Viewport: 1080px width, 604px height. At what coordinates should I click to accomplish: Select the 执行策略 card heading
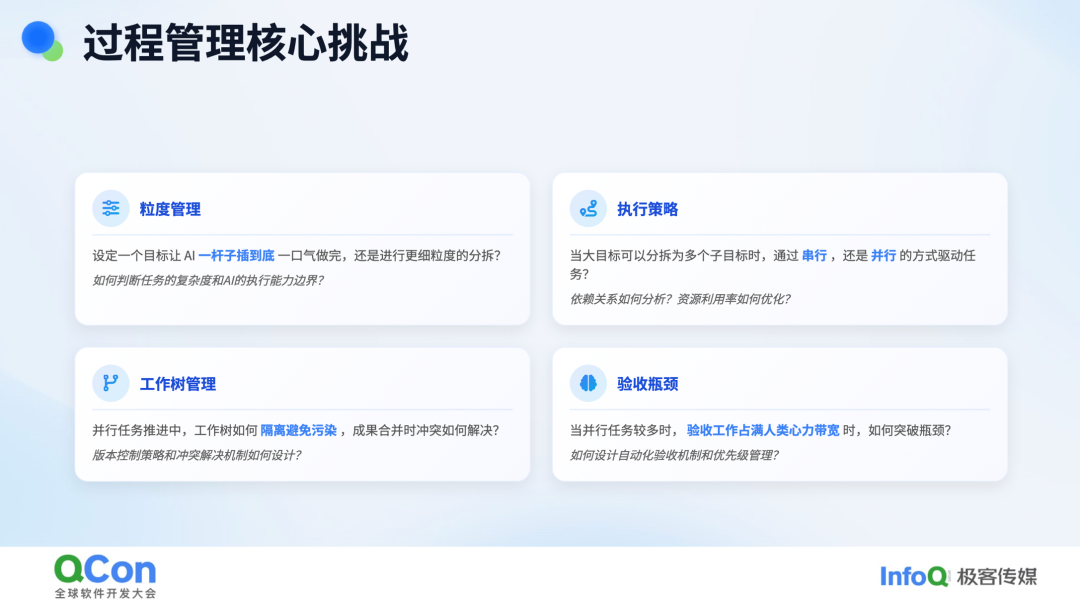click(x=648, y=209)
